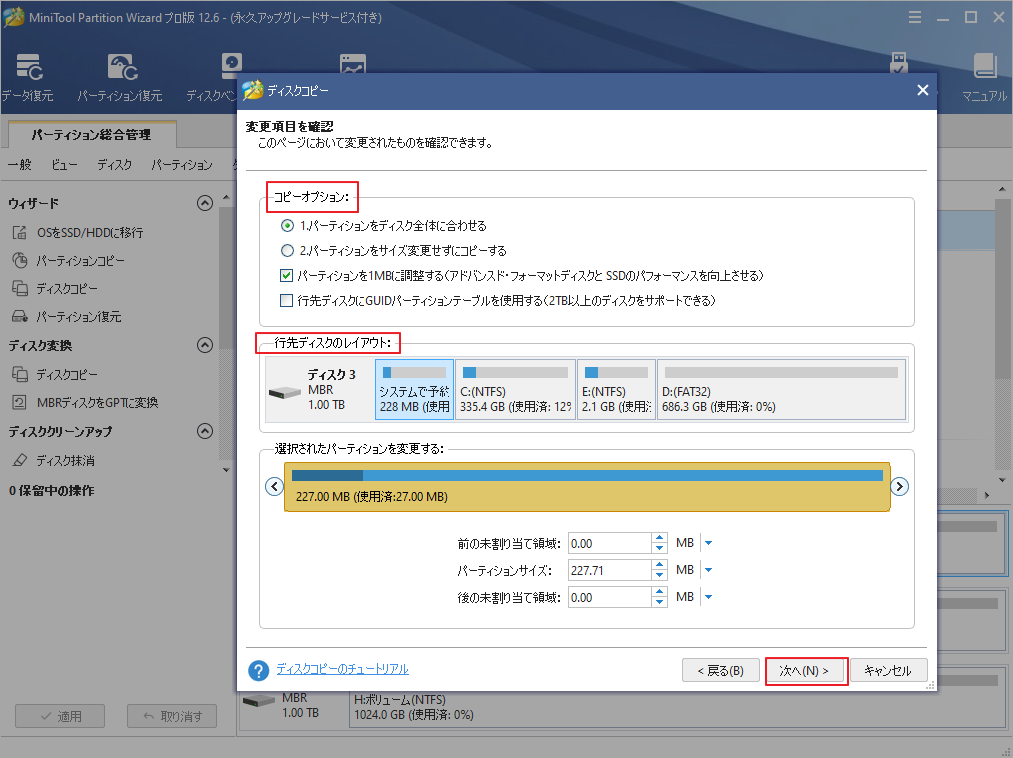Switch to the ビュー menu
Screen dimensions: 1013x758
64,165
